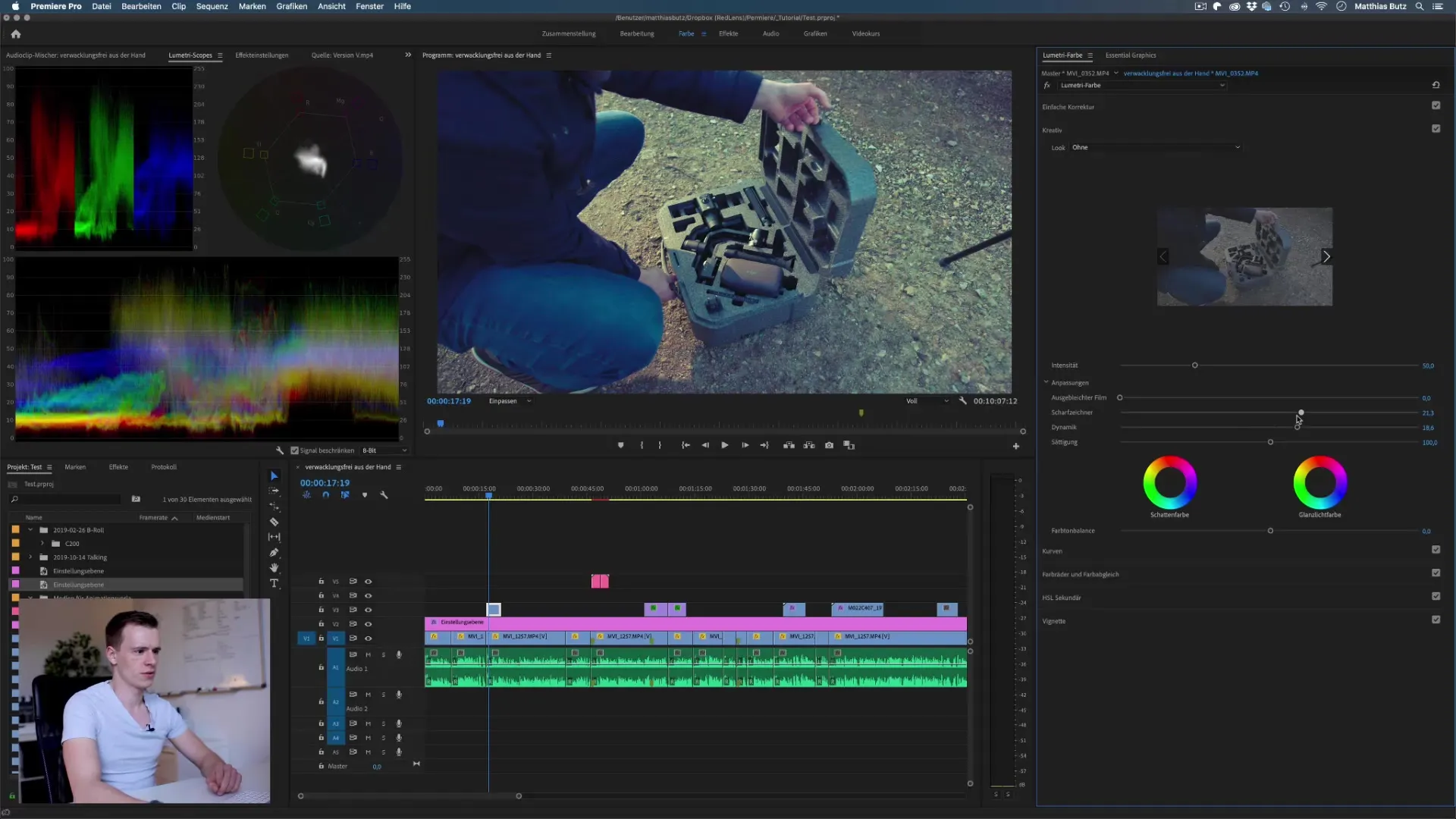Adjust the Schattenfarbe color wheel
Screen dimensions: 1456x819
(1170, 482)
